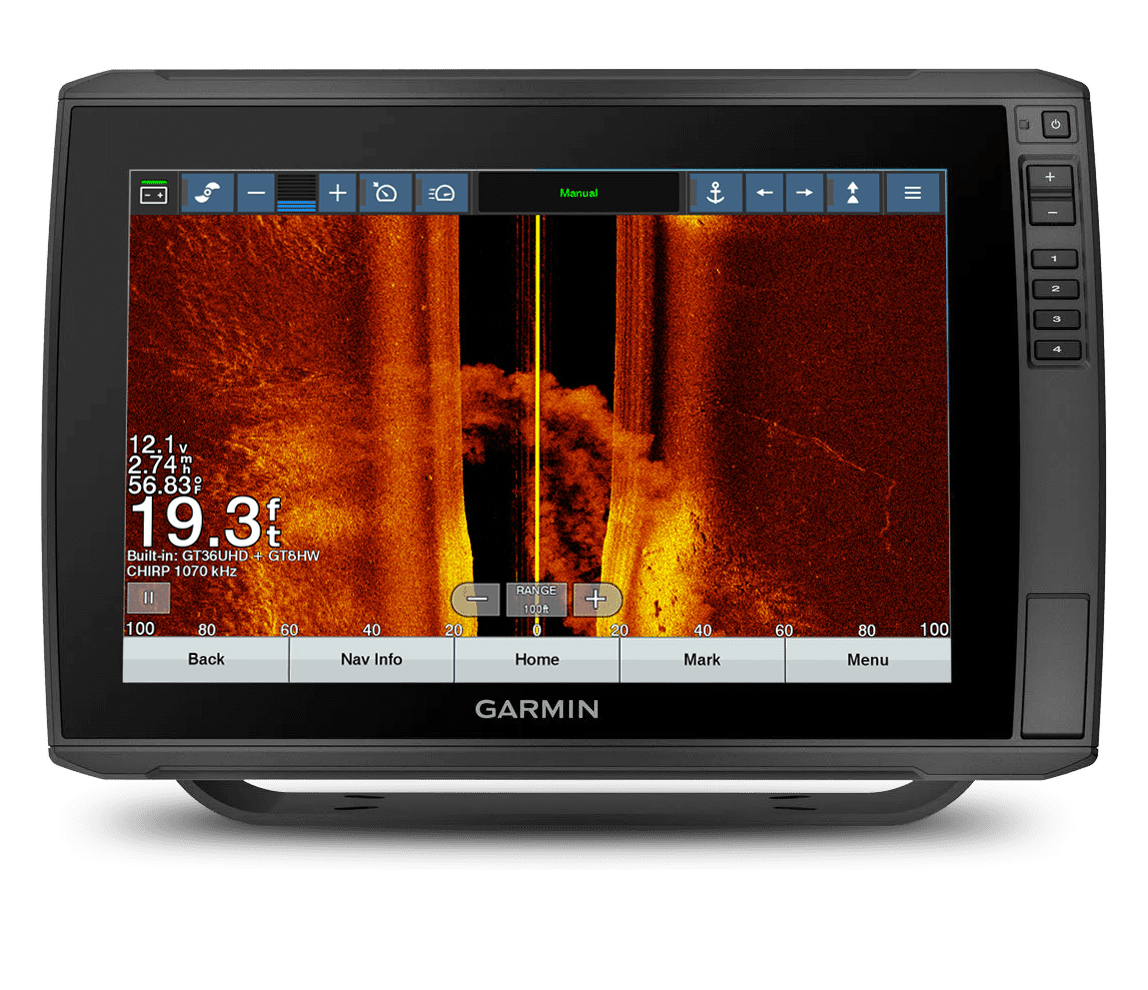
Task: Open the color palette swirl icon
Action: 208,192
